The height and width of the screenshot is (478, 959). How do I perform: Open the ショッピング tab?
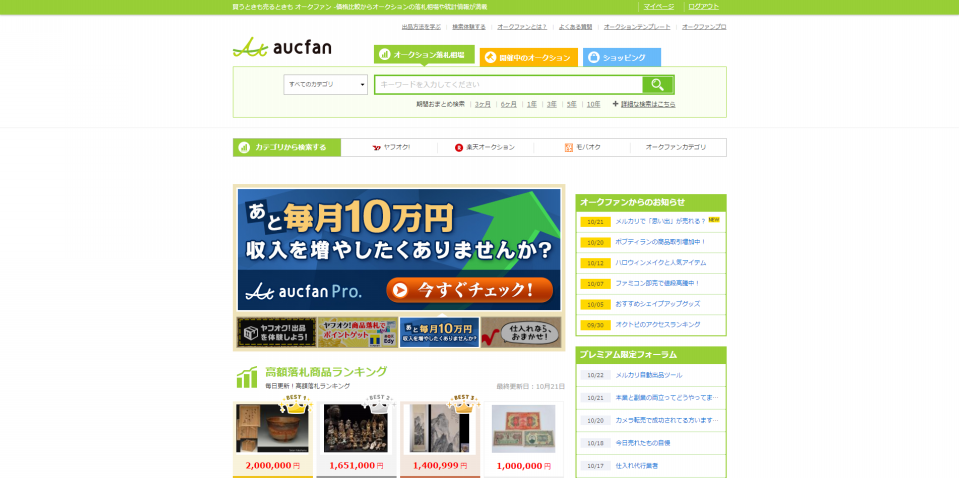click(621, 57)
